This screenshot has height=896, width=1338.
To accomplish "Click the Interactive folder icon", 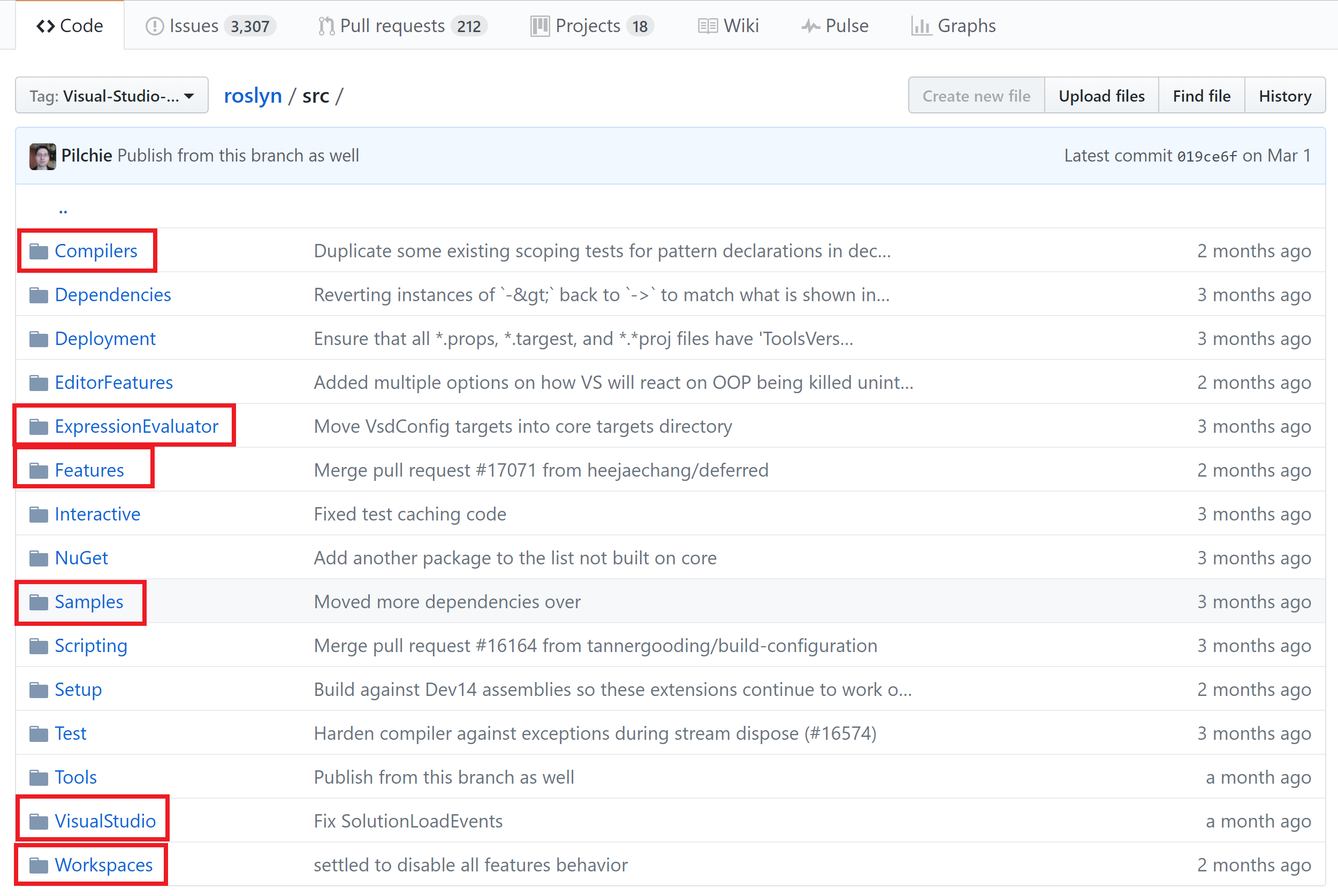I will pos(39,514).
